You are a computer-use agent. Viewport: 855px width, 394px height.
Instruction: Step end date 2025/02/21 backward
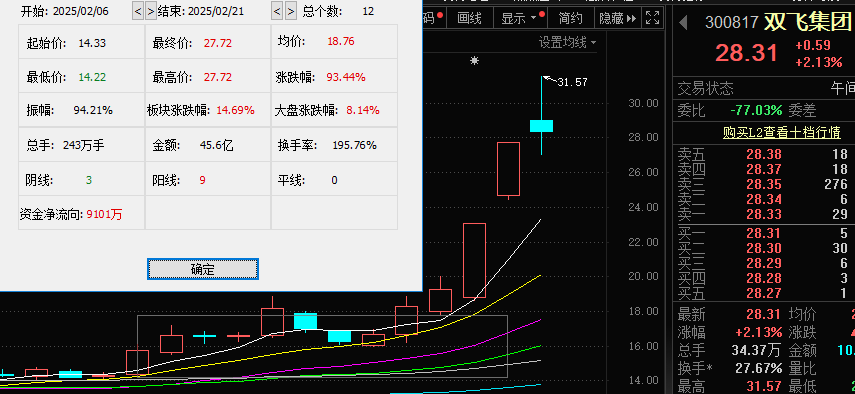pos(277,11)
